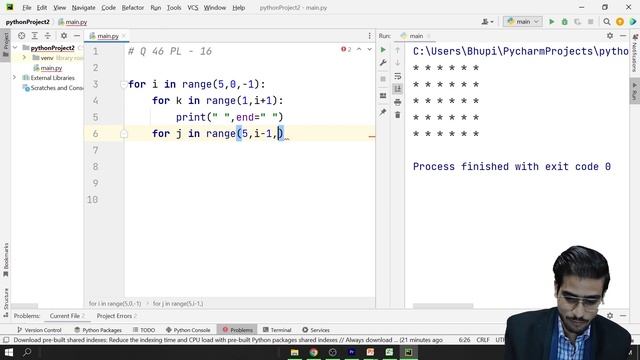The image size is (640, 360).
Task: Open Python Packages tool window
Action: (x=98, y=330)
